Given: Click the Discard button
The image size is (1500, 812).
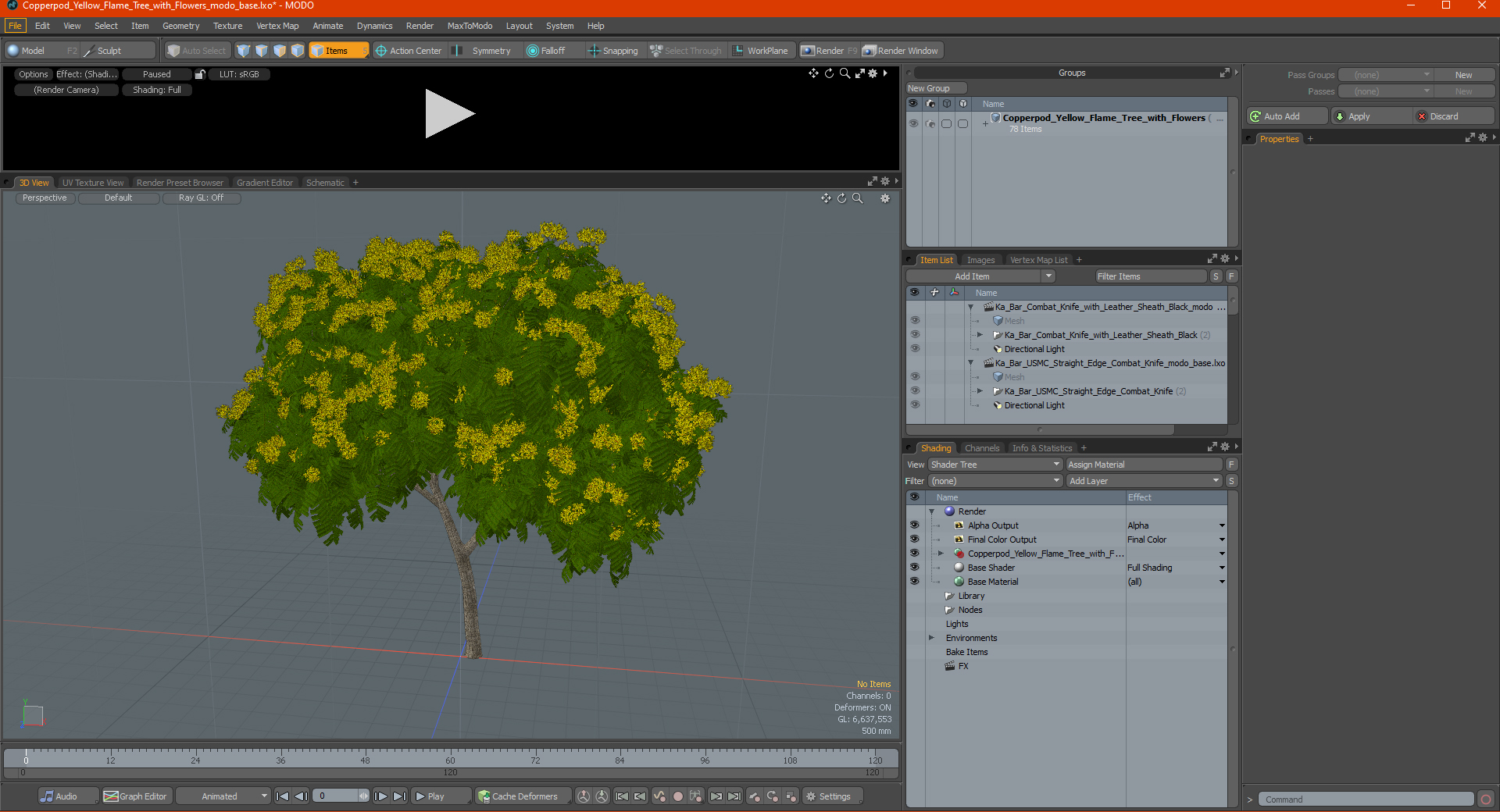Looking at the screenshot, I should coord(1453,116).
